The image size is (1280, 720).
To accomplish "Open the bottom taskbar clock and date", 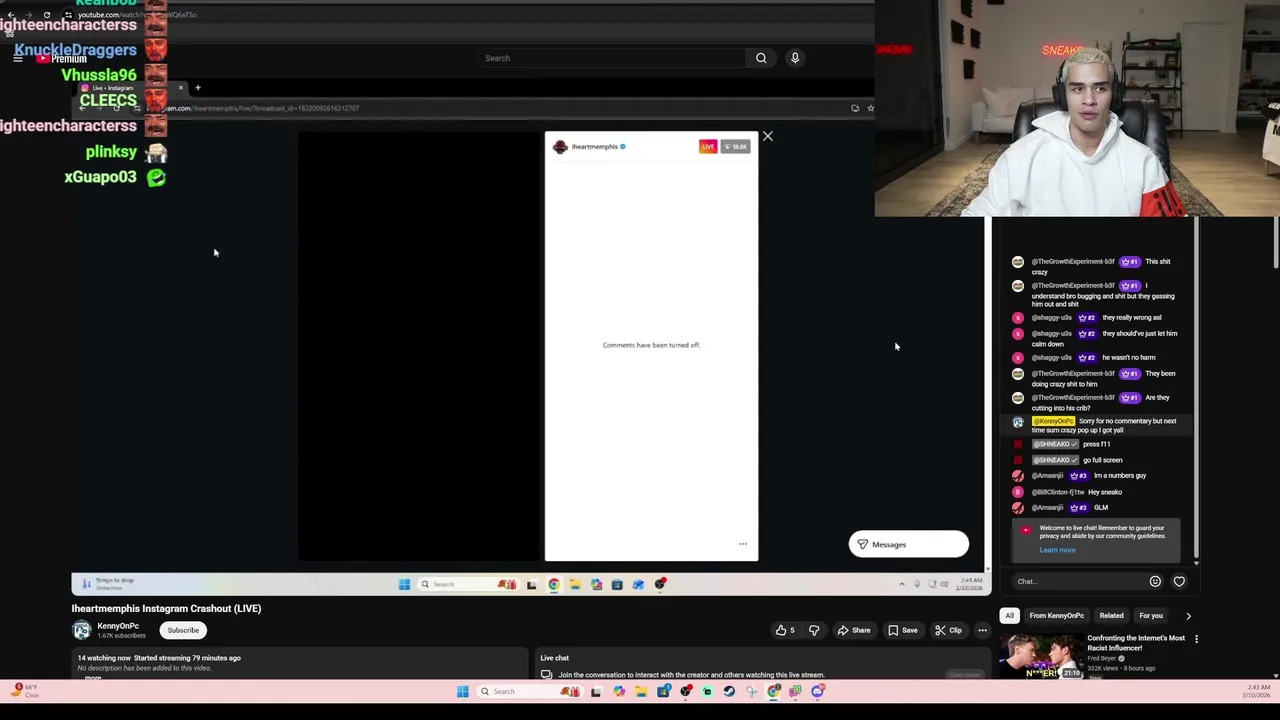I will click(1259, 691).
